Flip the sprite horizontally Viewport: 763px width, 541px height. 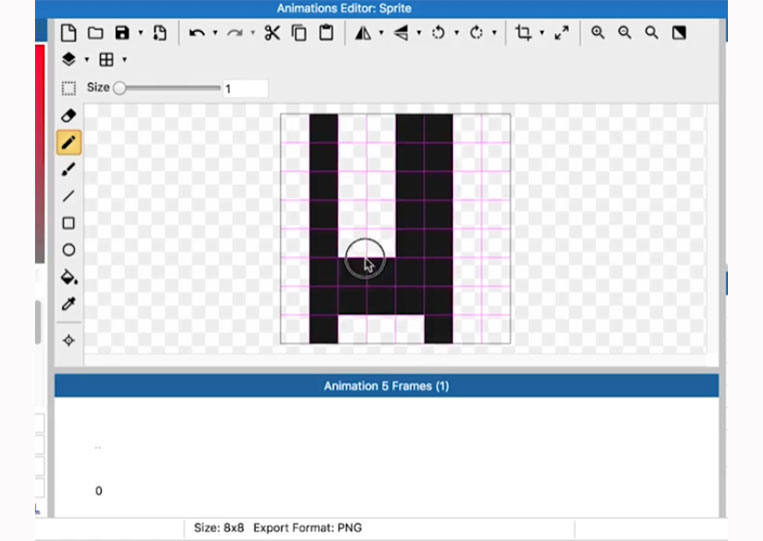[x=363, y=33]
